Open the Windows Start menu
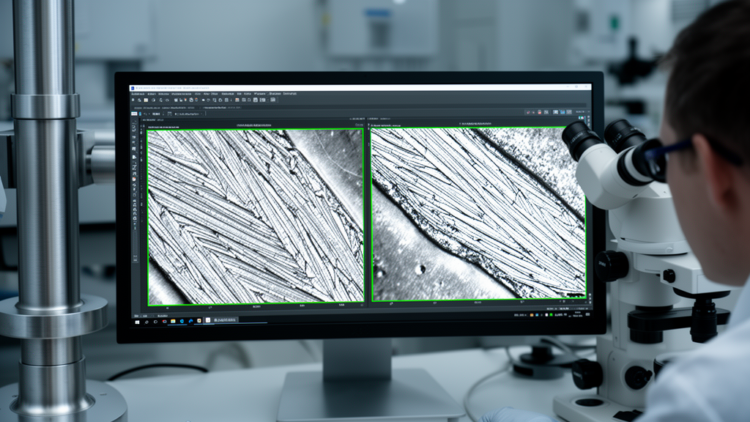 pyautogui.click(x=137, y=322)
